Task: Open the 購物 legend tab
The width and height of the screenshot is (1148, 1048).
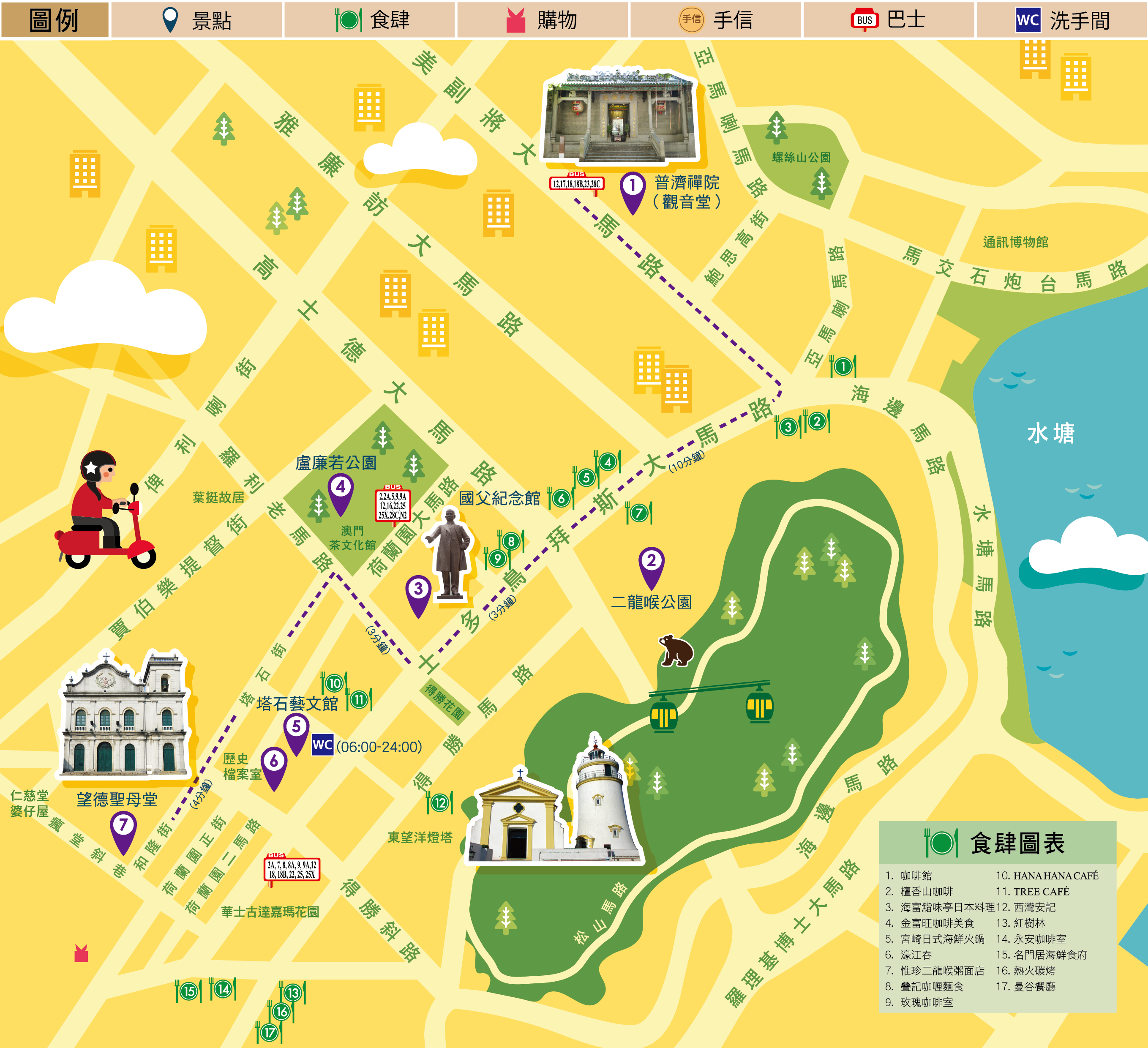Action: tap(542, 21)
